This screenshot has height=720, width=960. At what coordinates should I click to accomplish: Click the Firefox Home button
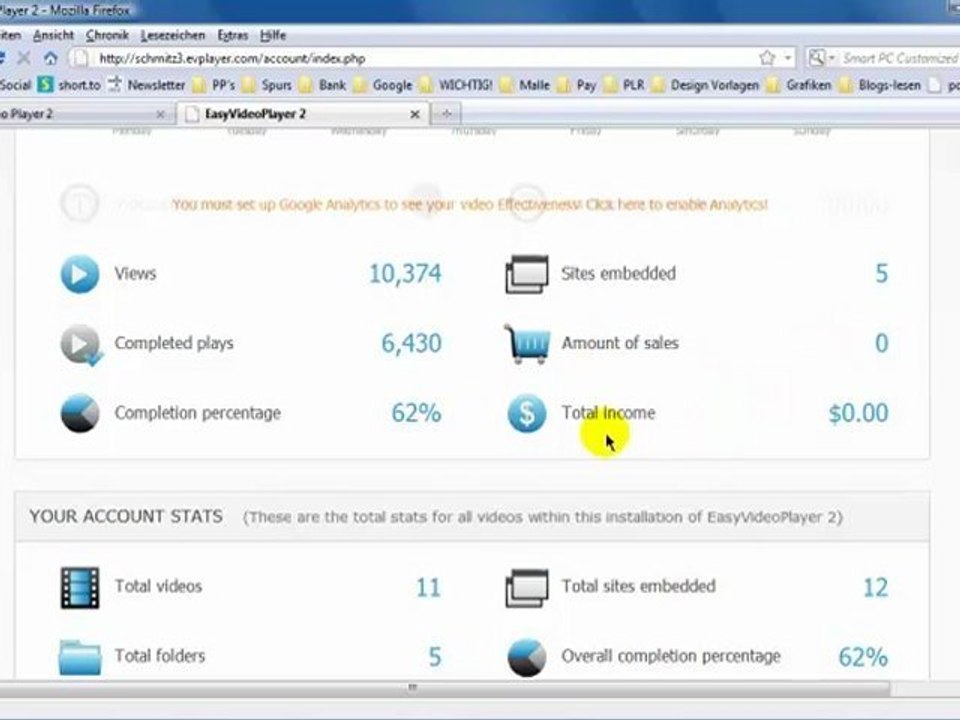tap(51, 59)
